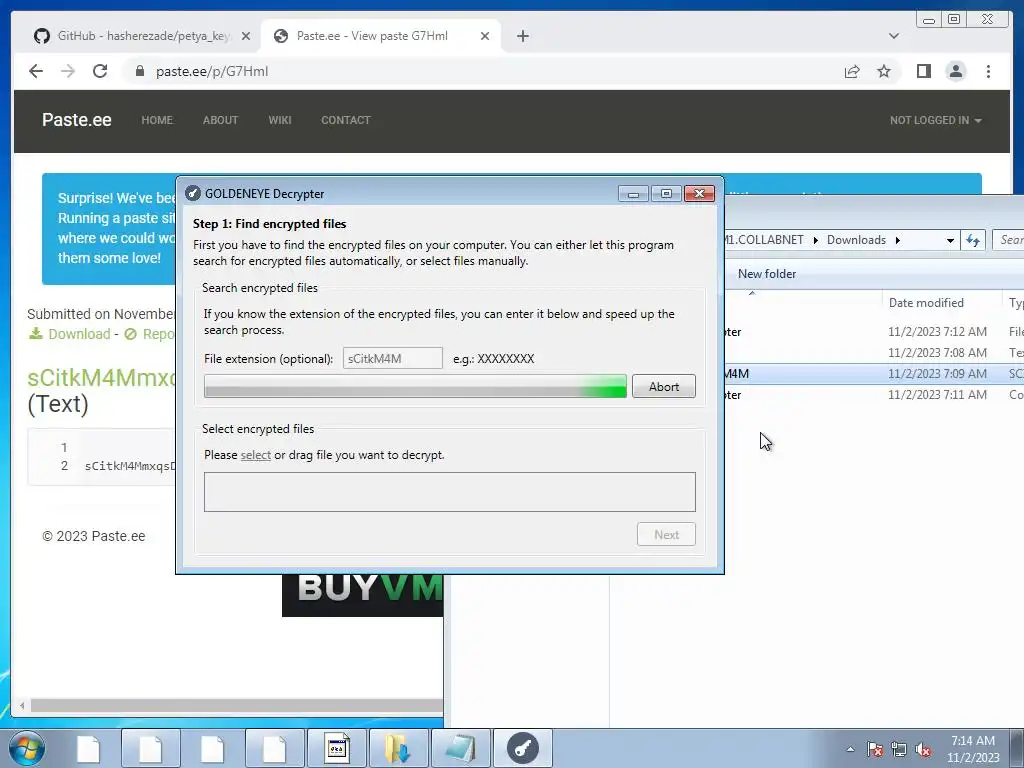Select the file row modified 11/2/2023 7:09 AM
The height and width of the screenshot is (768, 1024).
[874, 374]
